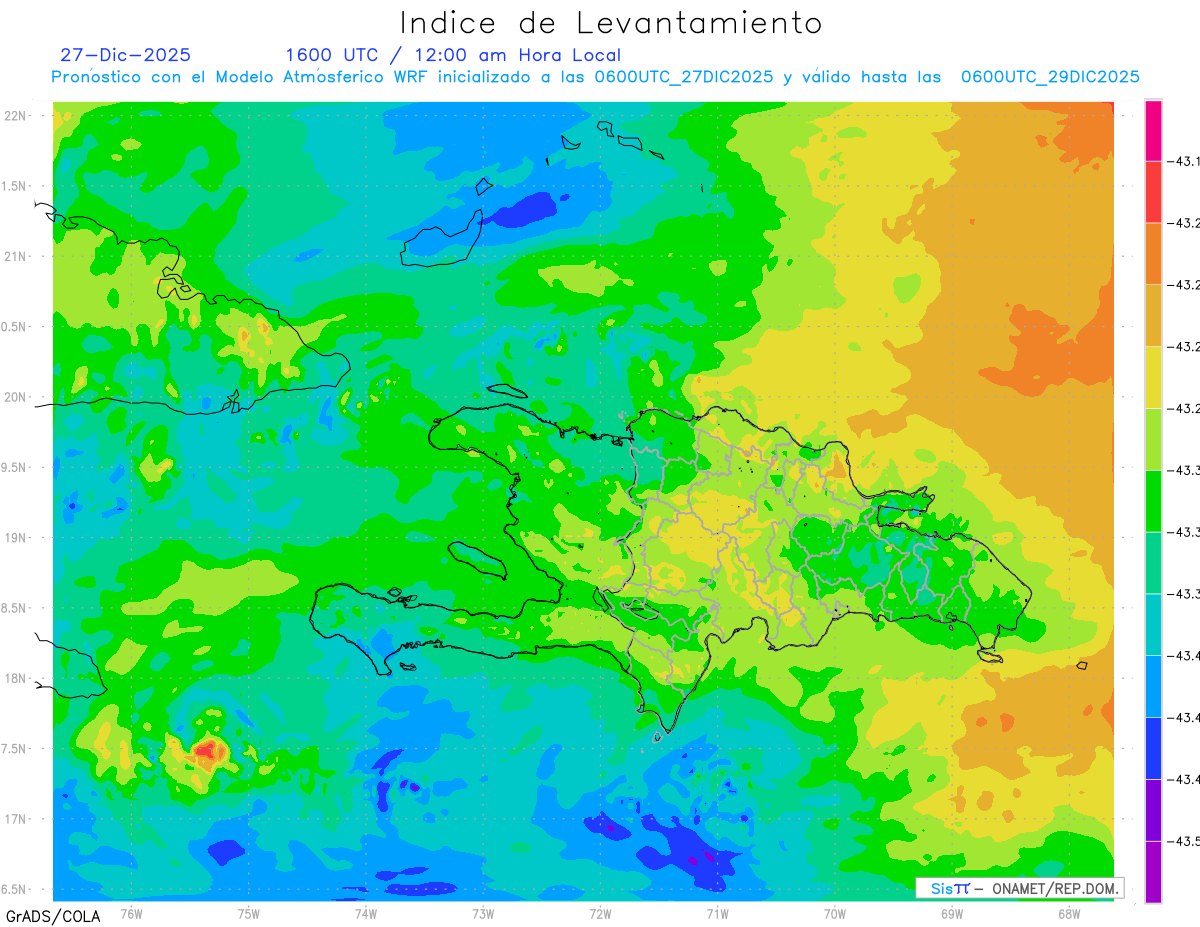Click the "-43.5" legend value
The image size is (1200, 927).
[1183, 841]
